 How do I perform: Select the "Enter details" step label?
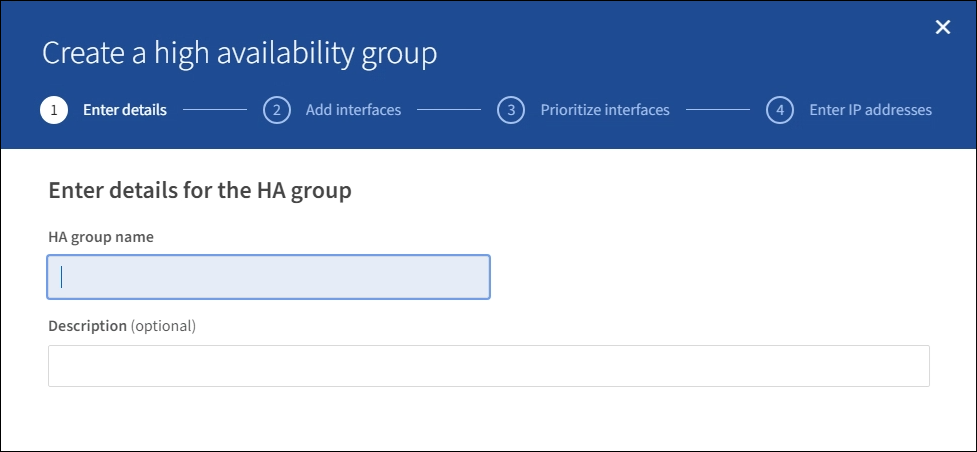(125, 110)
